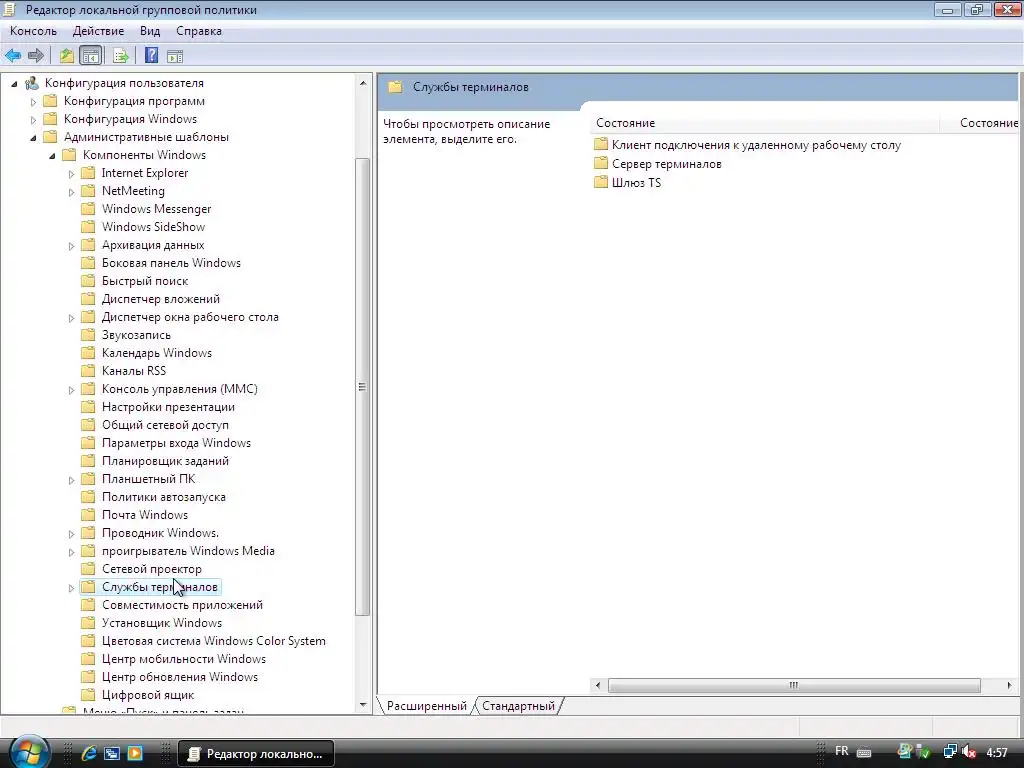Select Windows SideShow folder
This screenshot has height=768, width=1024.
pyautogui.click(x=153, y=227)
